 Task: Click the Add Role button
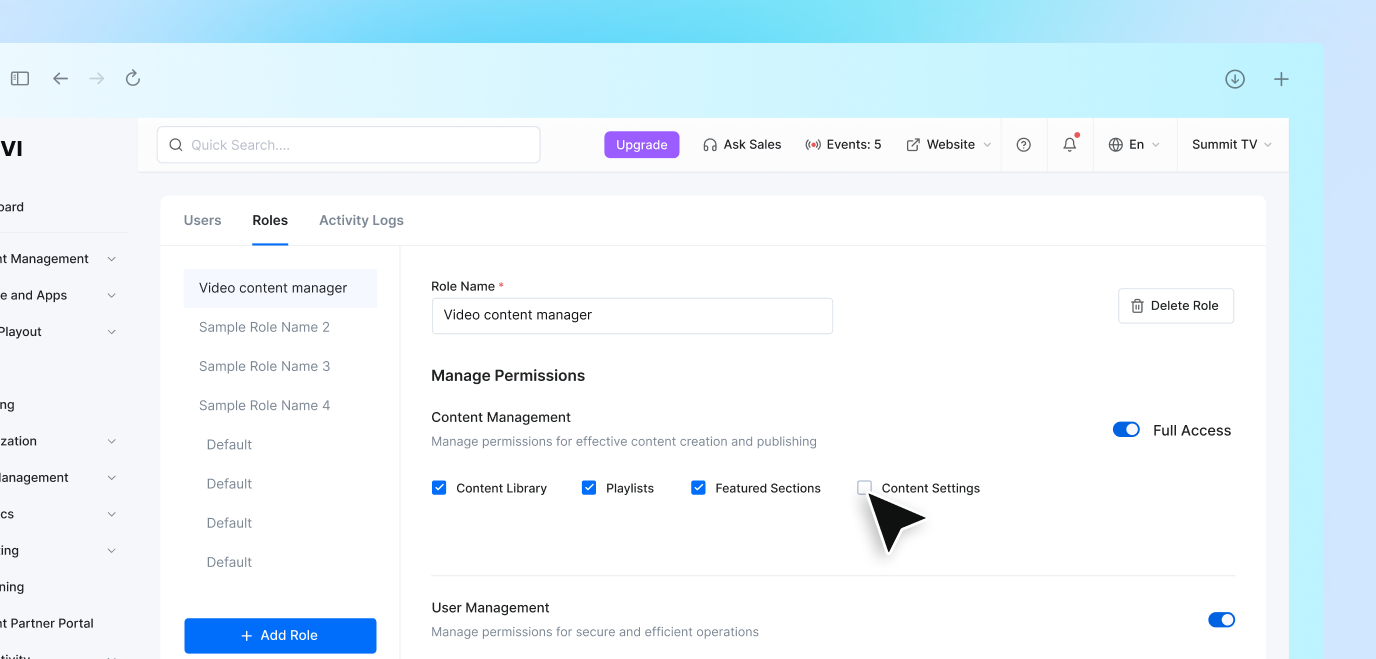280,635
